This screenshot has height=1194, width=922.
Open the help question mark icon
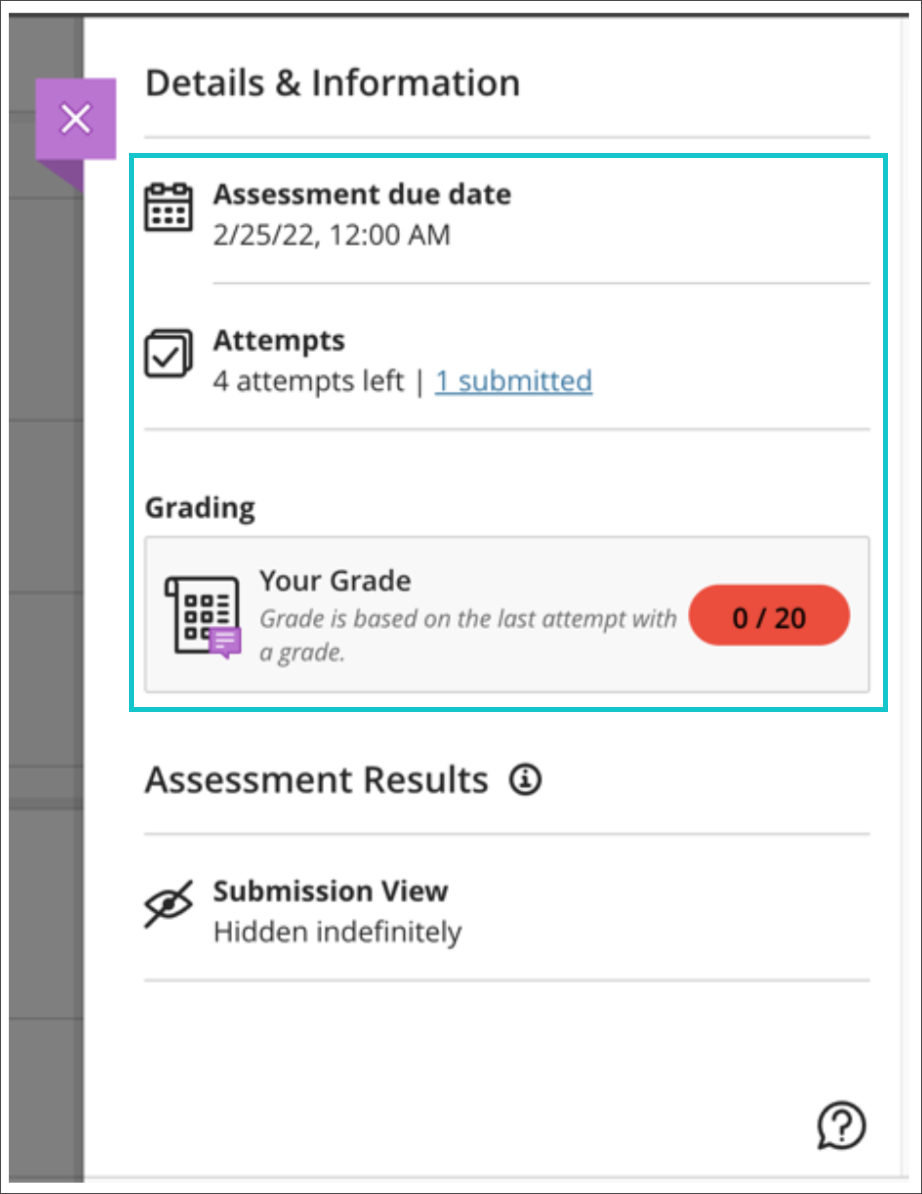pyautogui.click(x=841, y=1125)
